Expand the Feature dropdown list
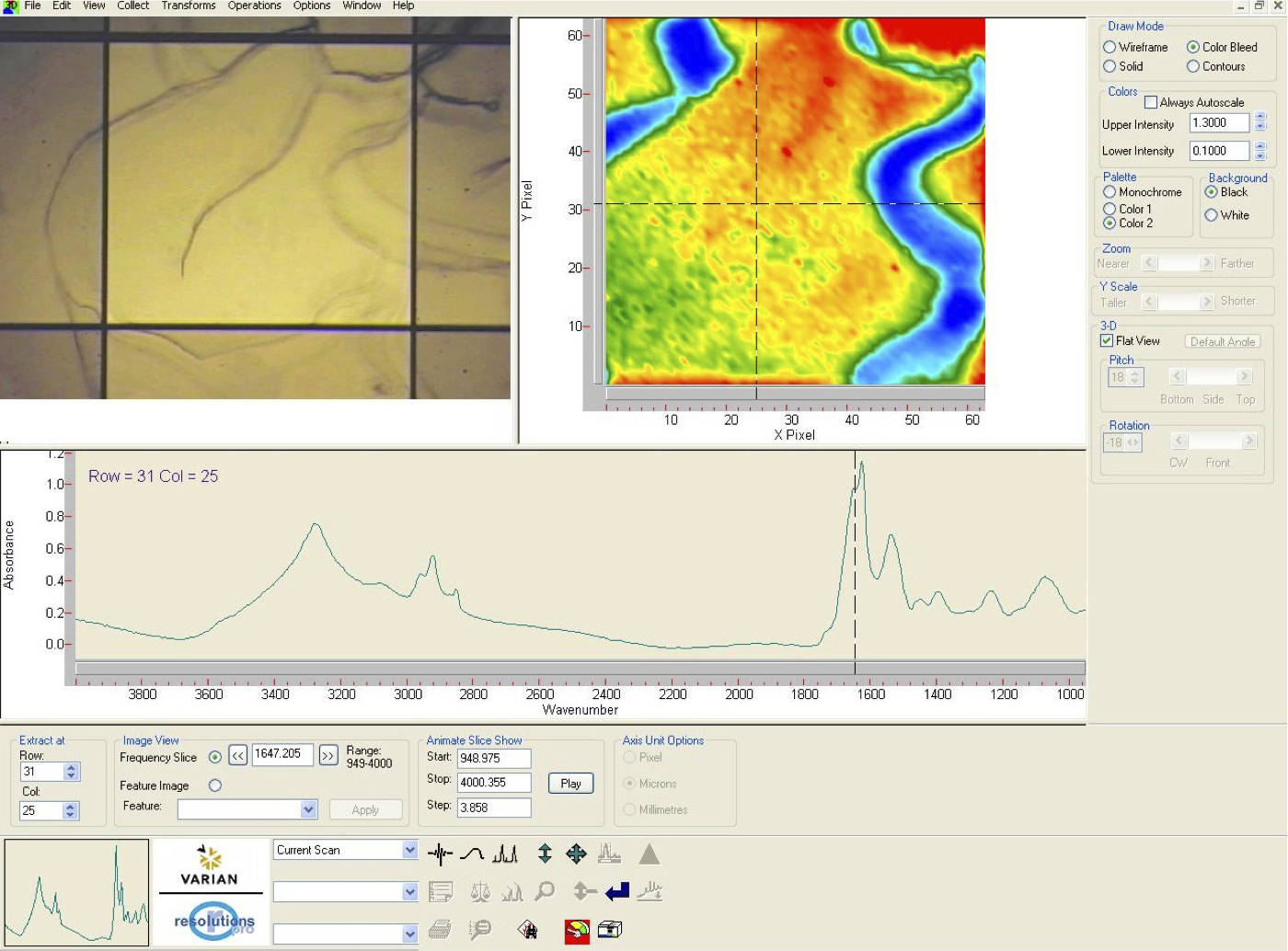1288x951 pixels. [308, 809]
